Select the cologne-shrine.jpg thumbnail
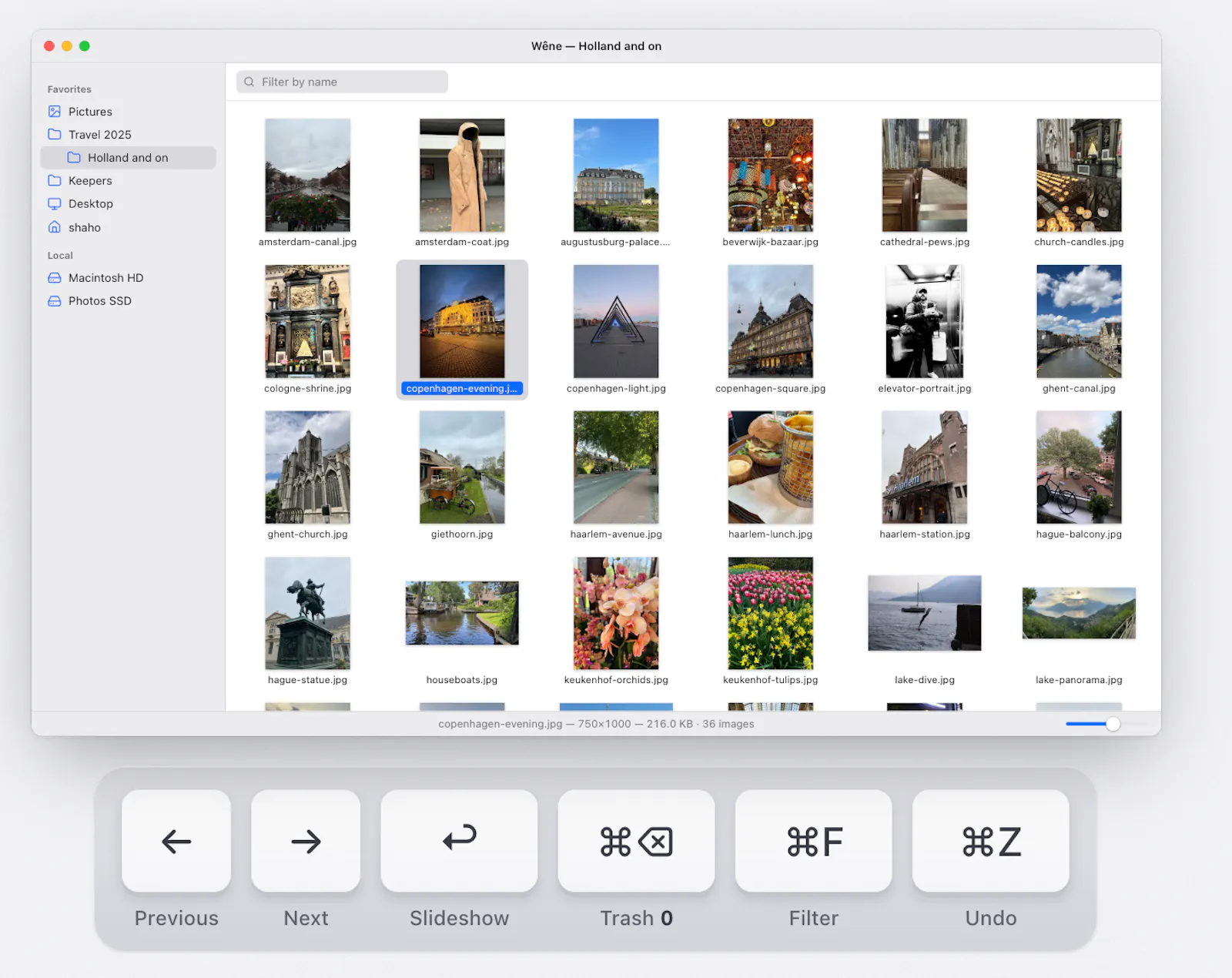 (307, 321)
